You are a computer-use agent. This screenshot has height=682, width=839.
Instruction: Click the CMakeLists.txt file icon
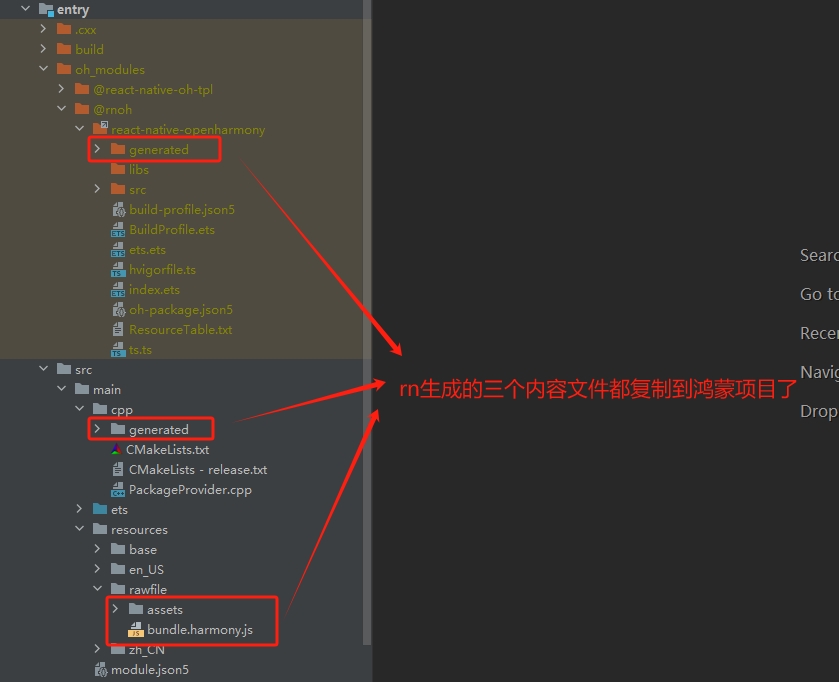118,450
